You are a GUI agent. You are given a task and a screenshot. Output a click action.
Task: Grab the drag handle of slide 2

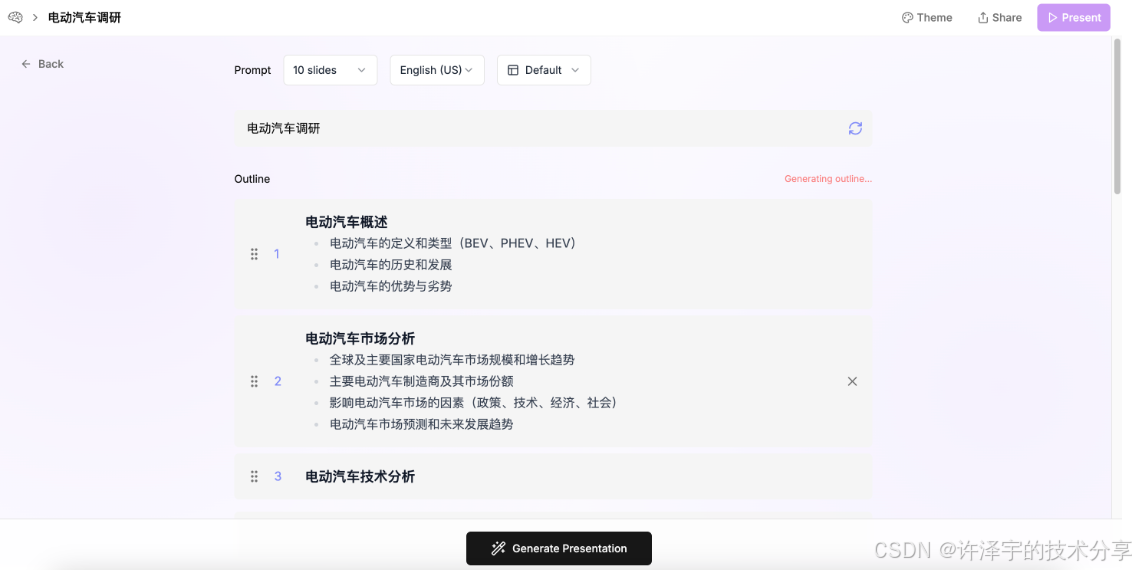(254, 382)
